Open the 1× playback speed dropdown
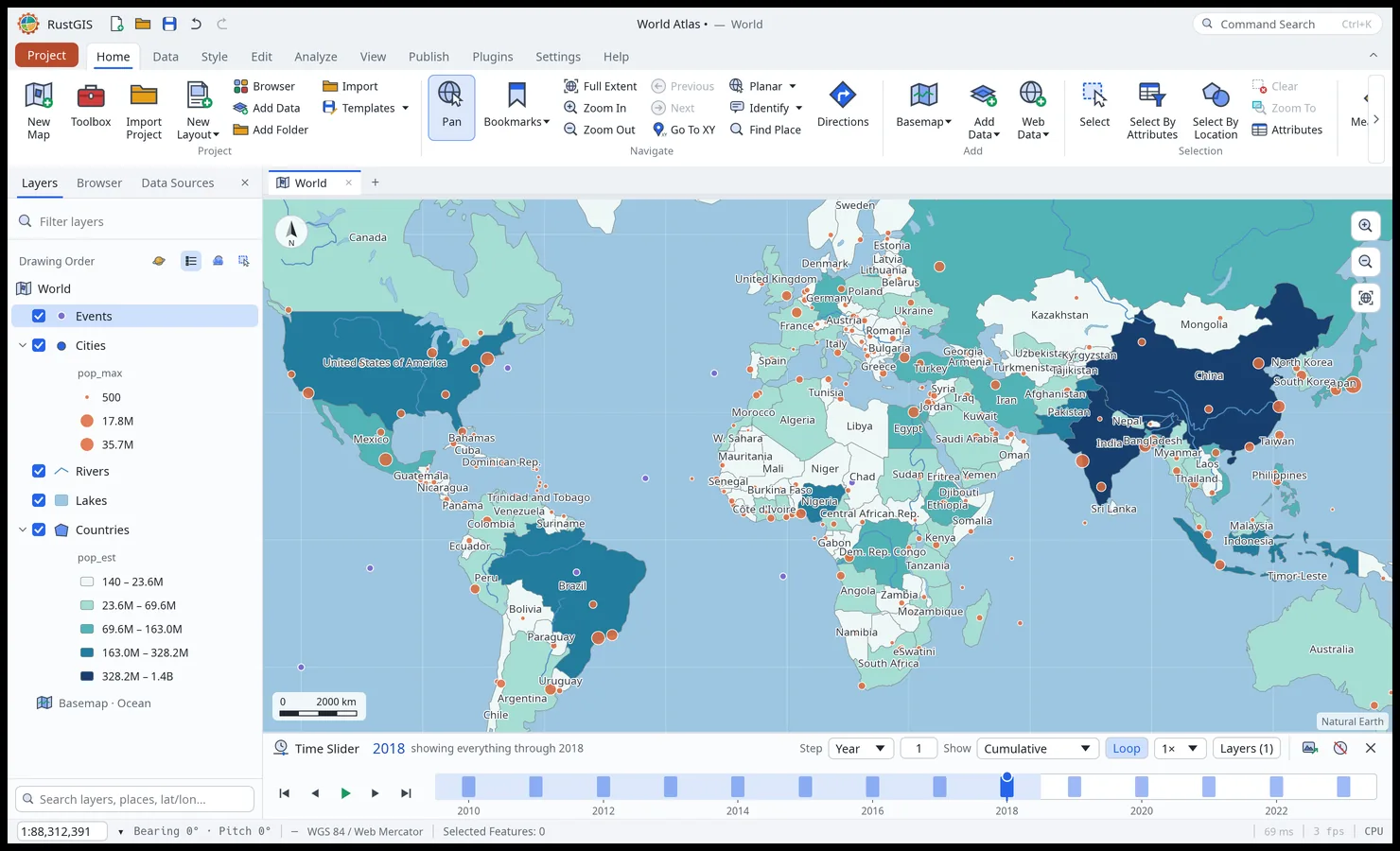The width and height of the screenshot is (1400, 851). coord(1181,748)
